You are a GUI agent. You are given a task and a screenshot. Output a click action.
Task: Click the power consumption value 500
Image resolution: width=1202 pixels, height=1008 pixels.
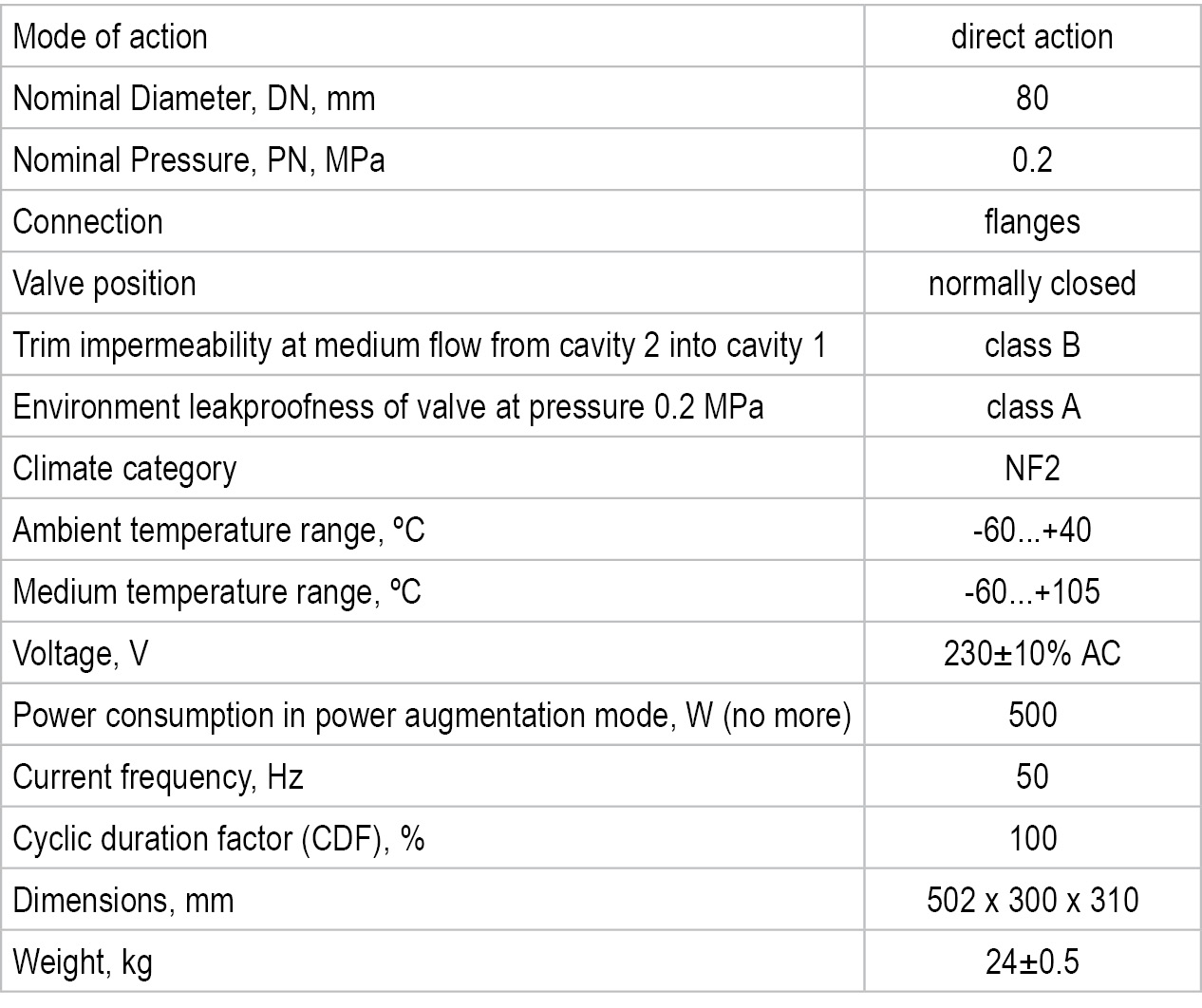1032,716
